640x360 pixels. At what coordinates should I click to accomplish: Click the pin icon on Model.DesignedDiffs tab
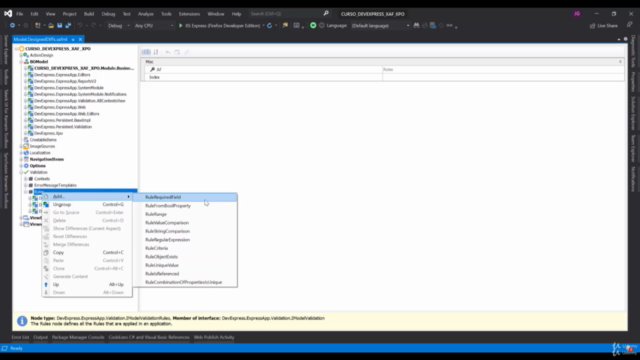click(x=73, y=40)
